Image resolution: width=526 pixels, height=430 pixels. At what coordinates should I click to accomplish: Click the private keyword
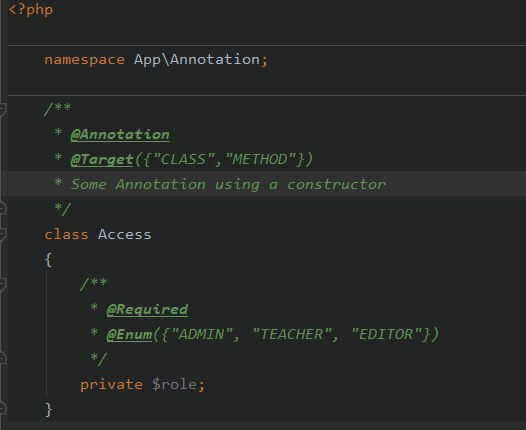[111, 384]
